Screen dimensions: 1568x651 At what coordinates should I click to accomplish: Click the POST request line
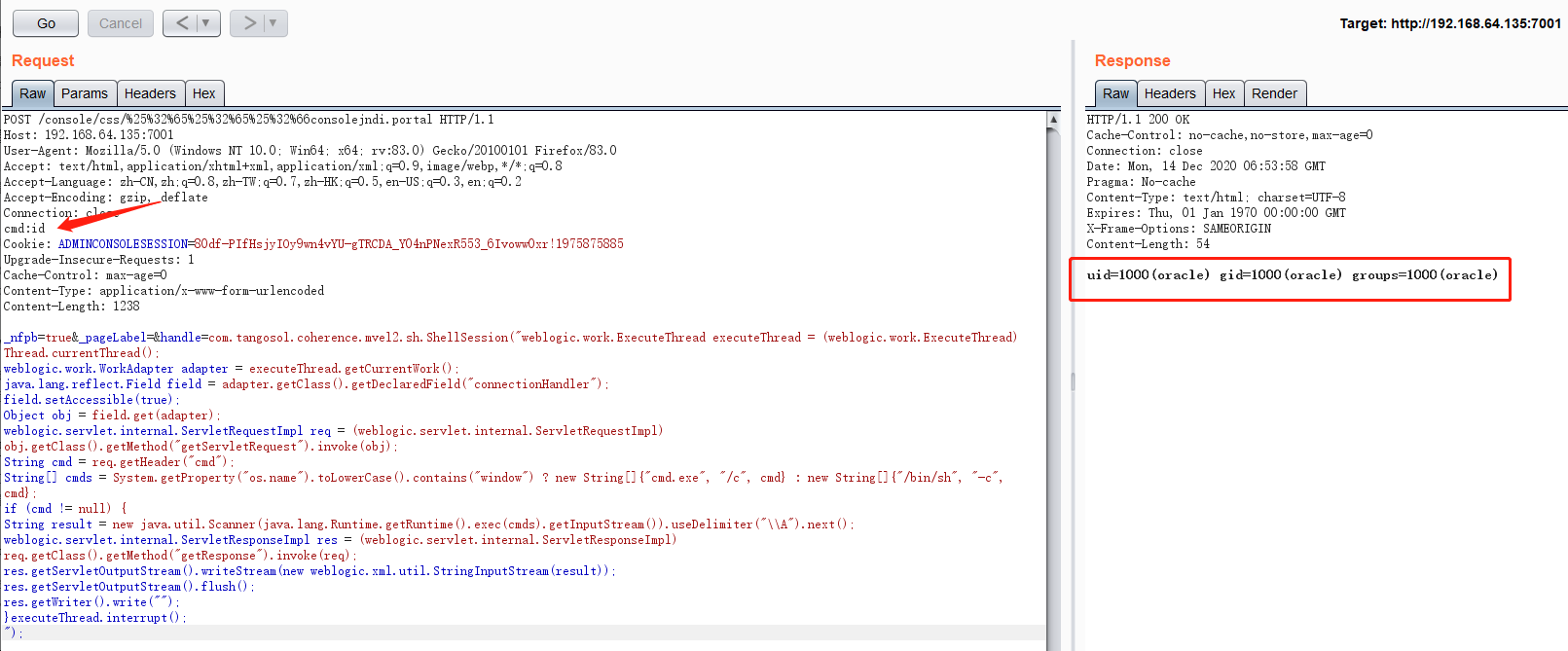(248, 120)
